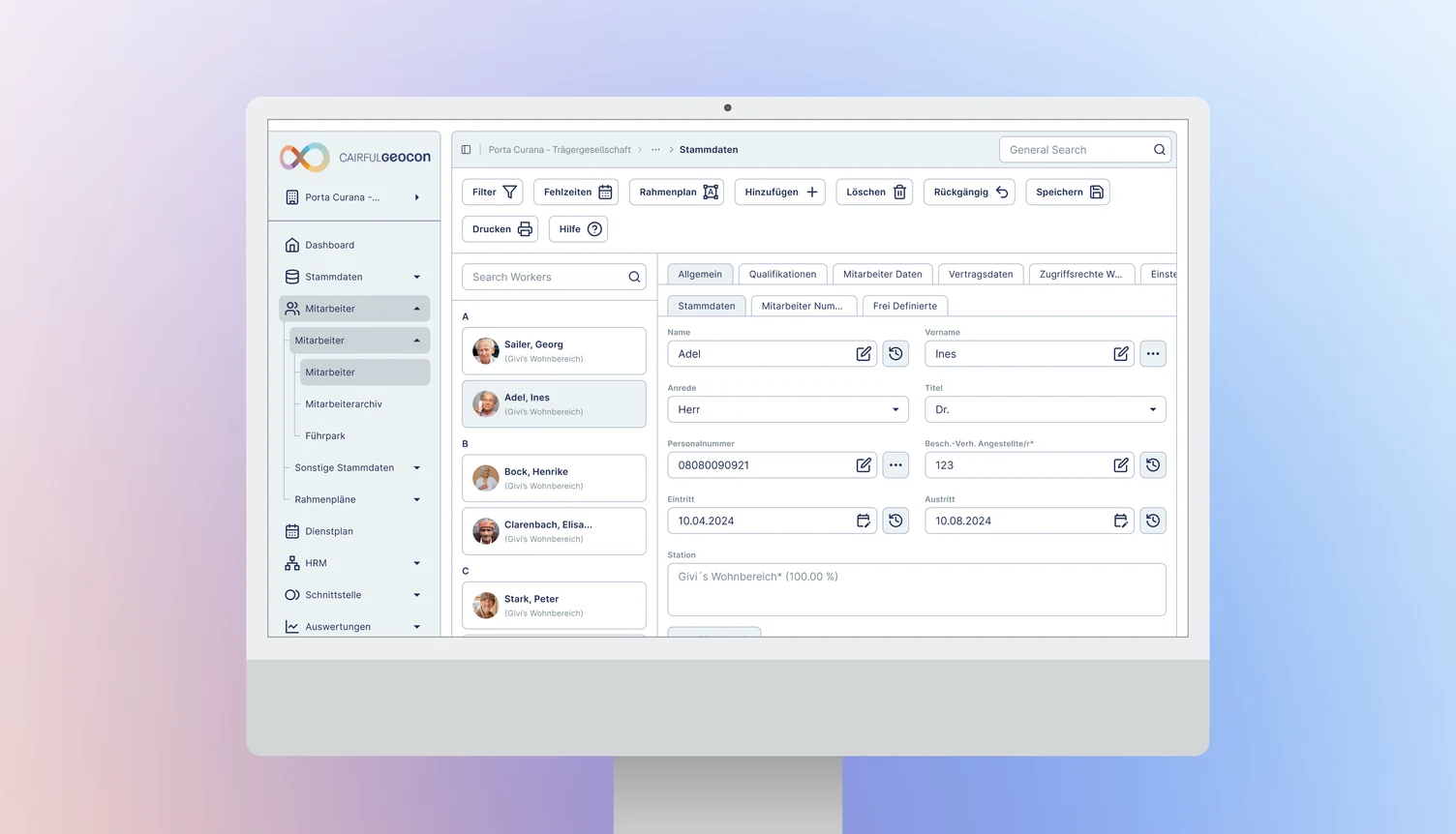Switch to Mitarbeiter Daten tab
Viewport: 1456px width, 834px height.
point(882,274)
